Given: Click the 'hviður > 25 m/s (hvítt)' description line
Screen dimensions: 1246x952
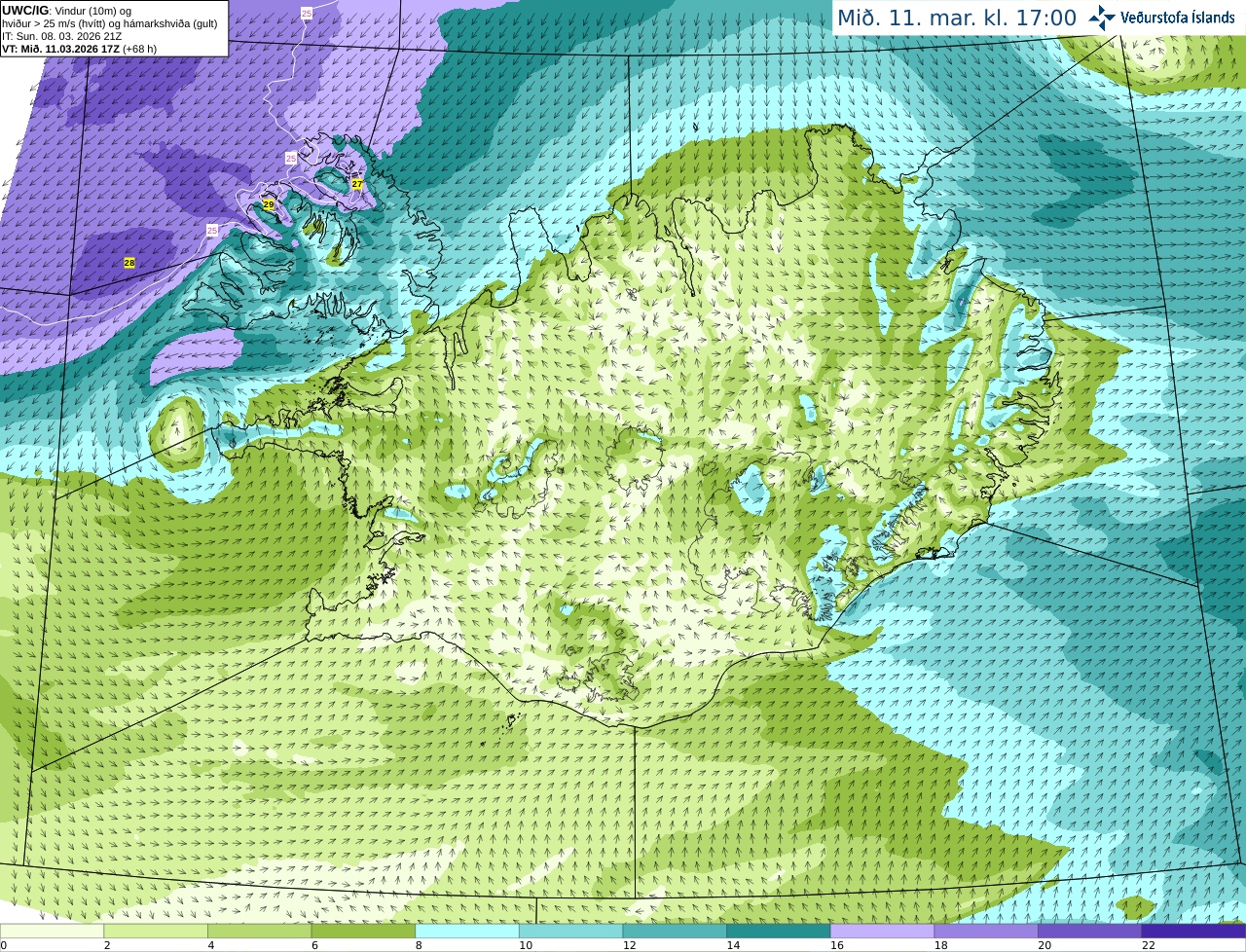Looking at the screenshot, I should coord(110,23).
